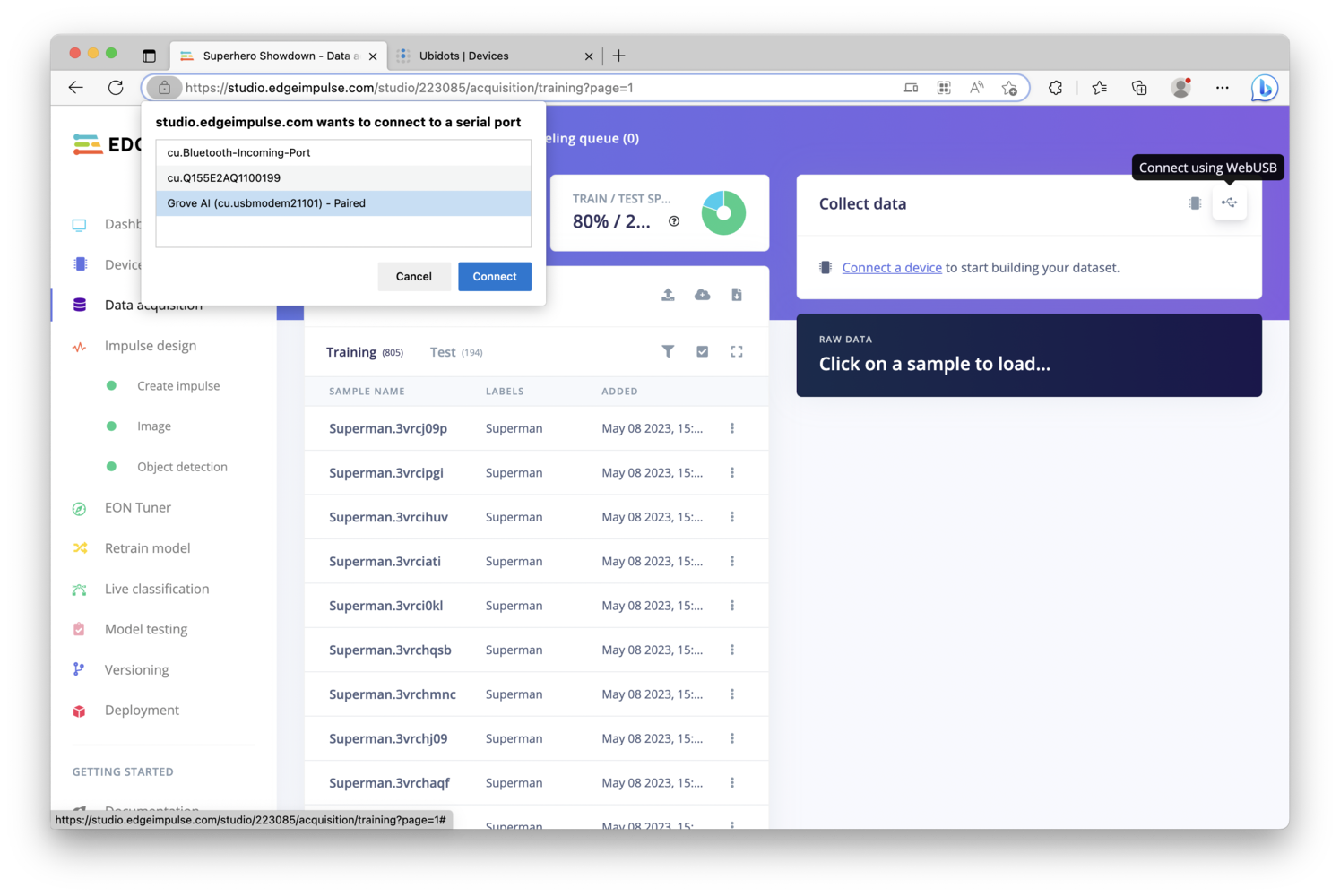This screenshot has height=896, width=1340.
Task: Click the device chip icon in Collect data
Action: tap(1195, 203)
